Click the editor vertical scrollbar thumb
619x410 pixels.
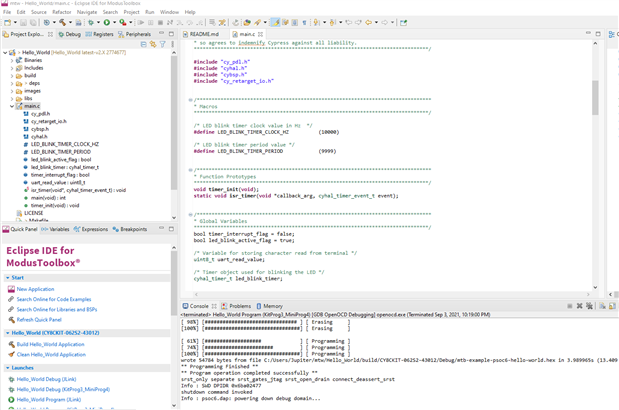click(595, 98)
